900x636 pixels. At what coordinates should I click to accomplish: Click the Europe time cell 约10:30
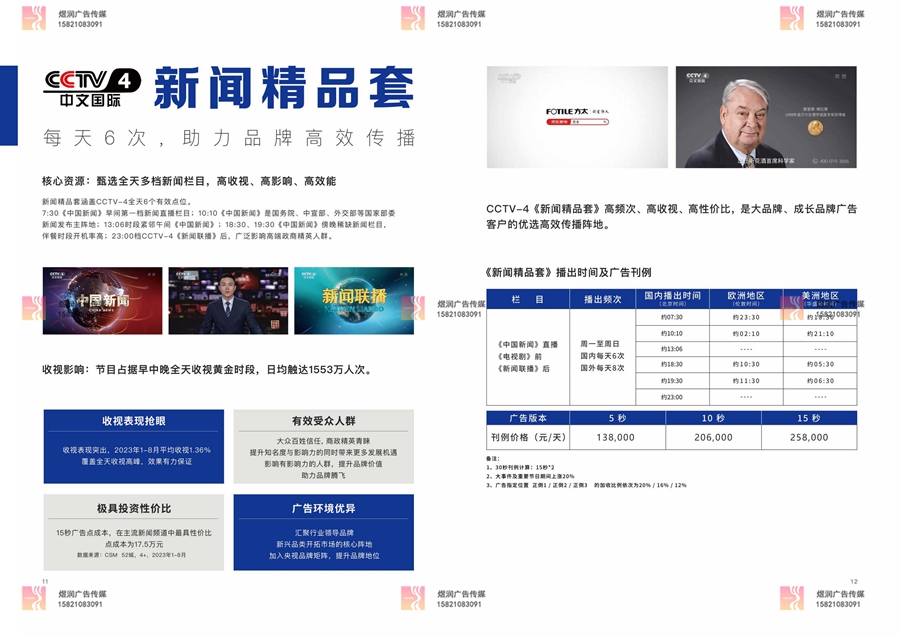[x=746, y=364]
